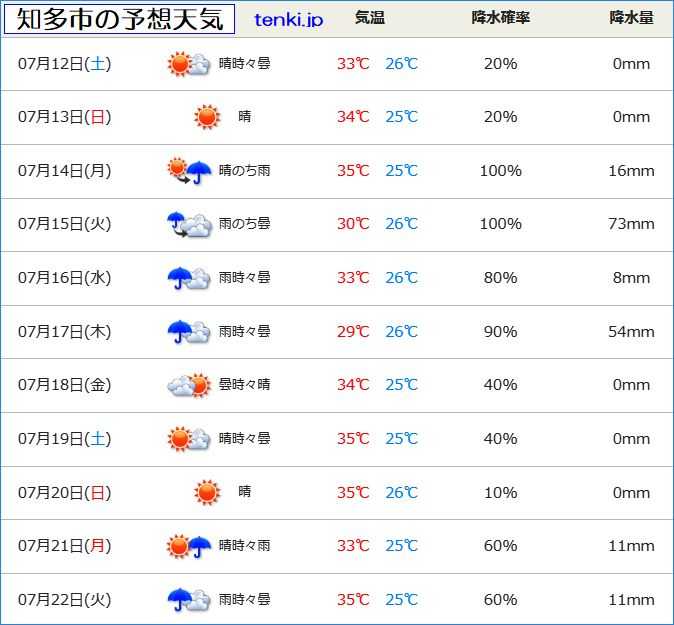Select the date 07月22日(火)

64,600
